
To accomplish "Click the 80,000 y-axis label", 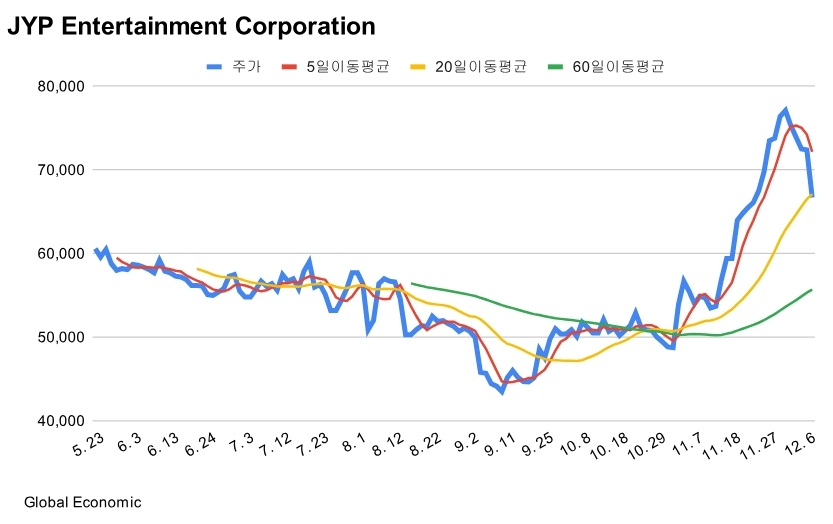I will coord(61,86).
